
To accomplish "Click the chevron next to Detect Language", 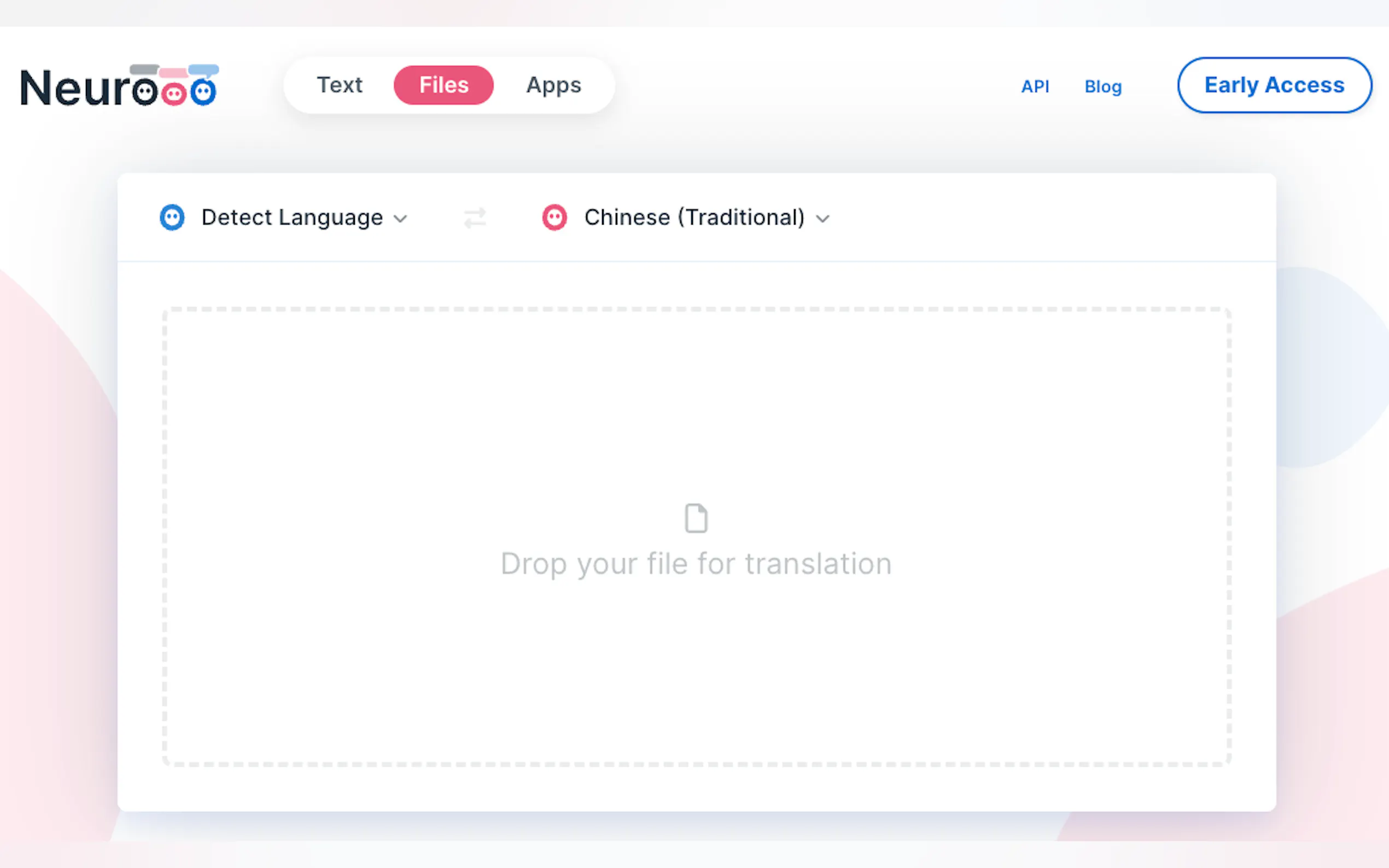I will 400,219.
